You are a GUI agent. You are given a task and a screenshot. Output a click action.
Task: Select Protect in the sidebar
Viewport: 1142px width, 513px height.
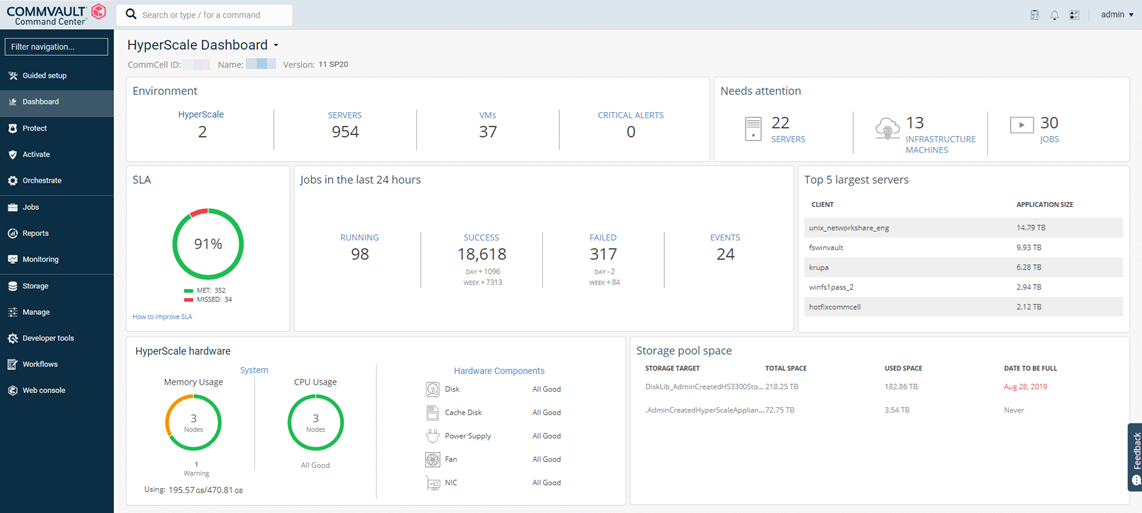point(34,128)
